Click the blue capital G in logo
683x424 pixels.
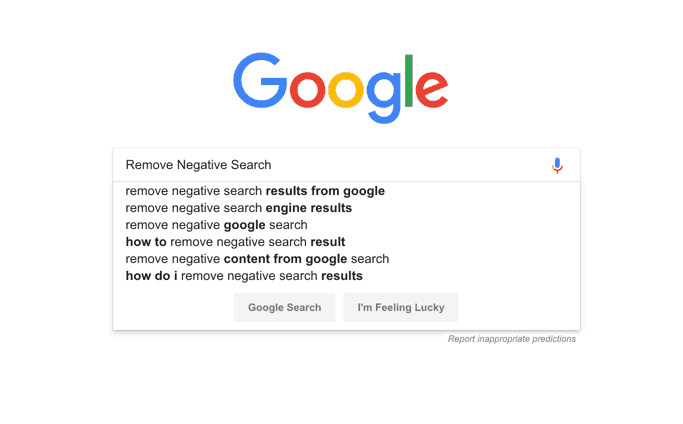[260, 81]
